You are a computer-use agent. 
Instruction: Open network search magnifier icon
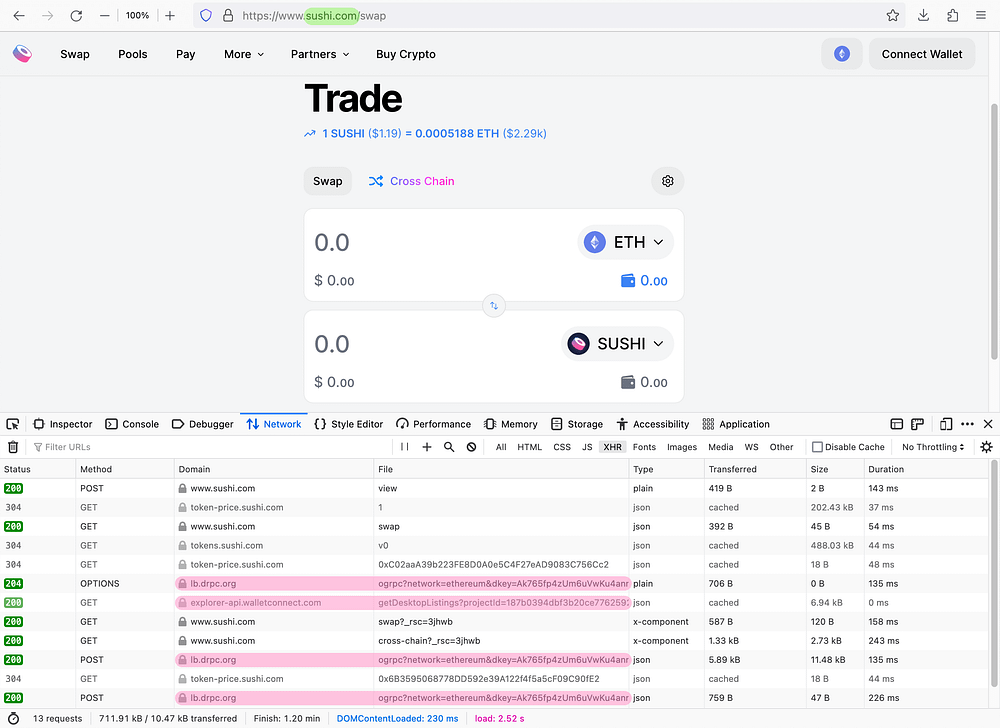(x=449, y=447)
